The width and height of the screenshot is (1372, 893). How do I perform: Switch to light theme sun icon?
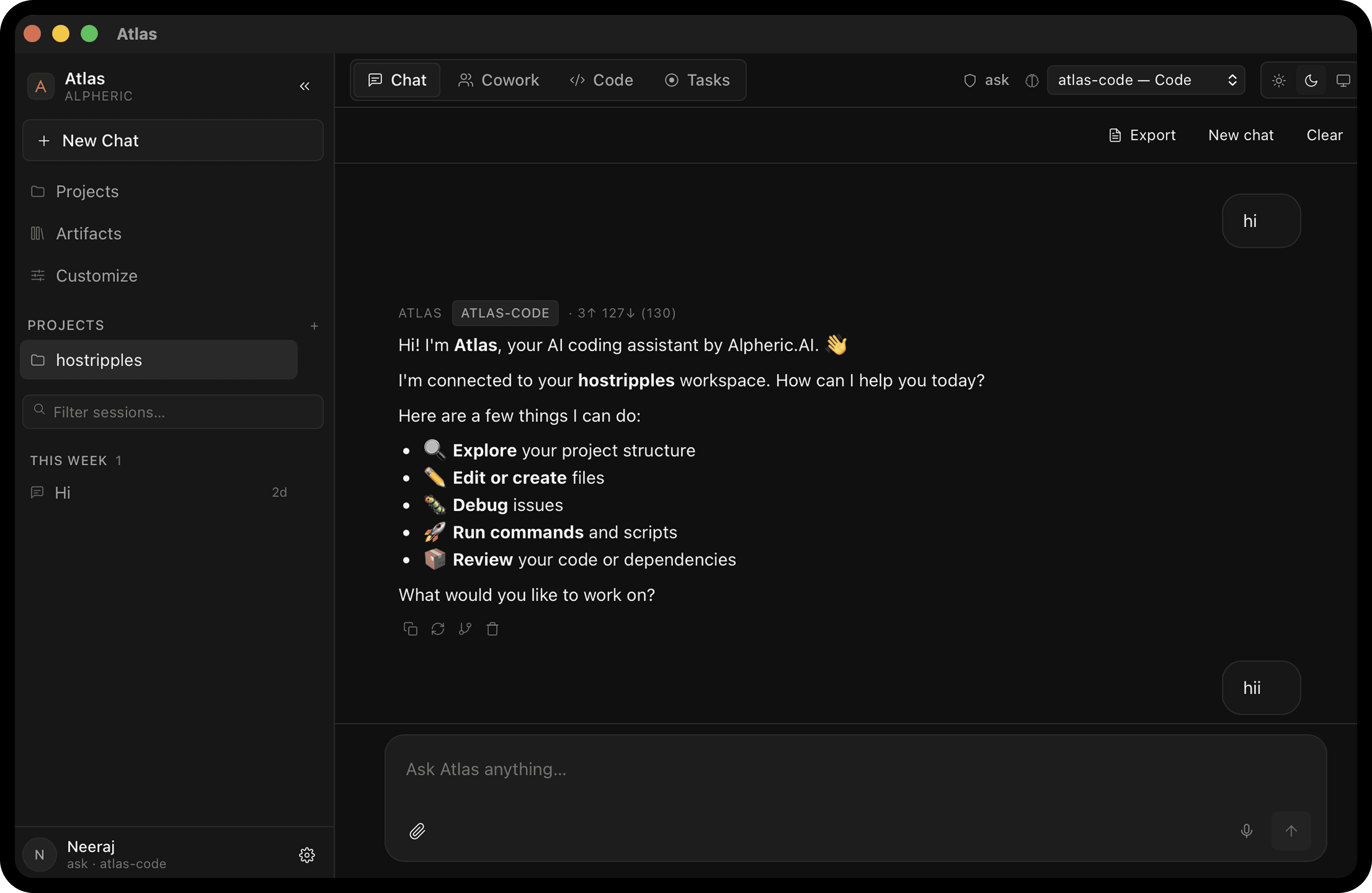pyautogui.click(x=1279, y=80)
